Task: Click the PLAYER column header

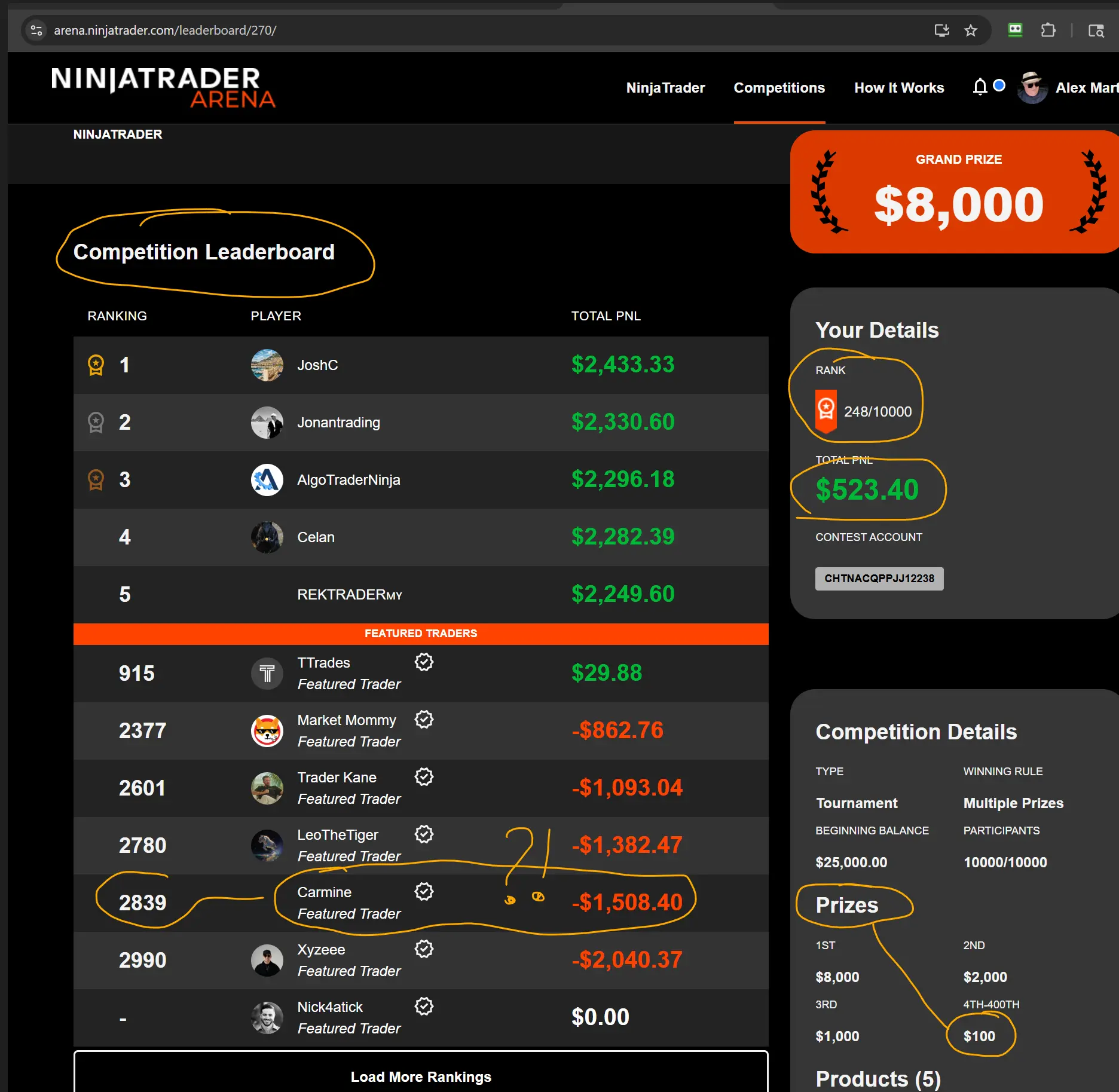Action: pos(276,316)
